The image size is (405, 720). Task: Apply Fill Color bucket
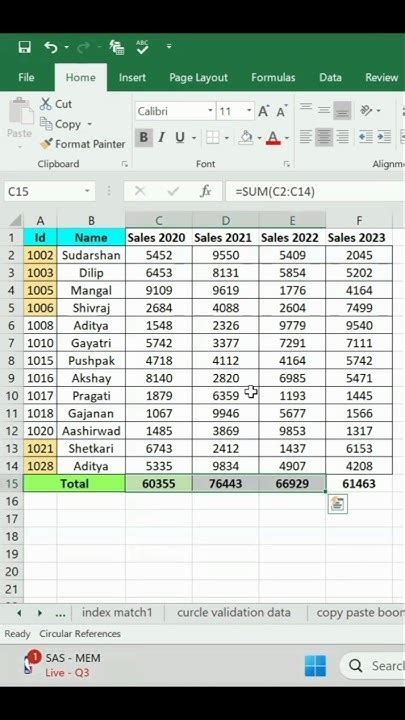click(247, 137)
